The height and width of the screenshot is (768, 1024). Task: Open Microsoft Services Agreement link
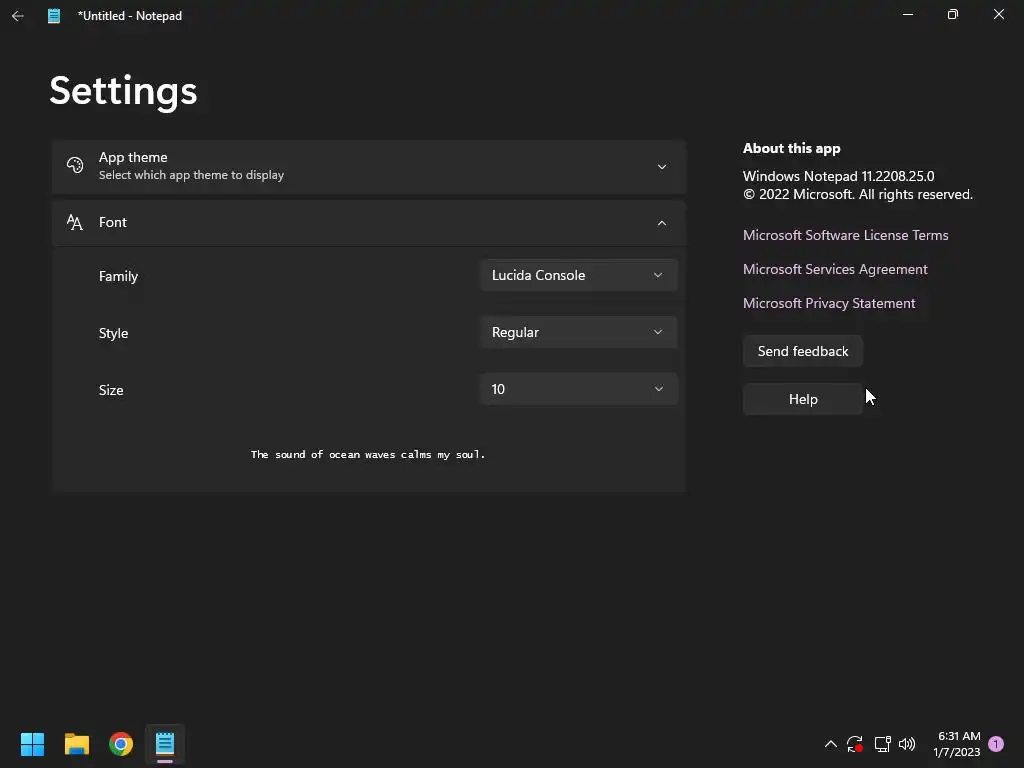tap(835, 269)
